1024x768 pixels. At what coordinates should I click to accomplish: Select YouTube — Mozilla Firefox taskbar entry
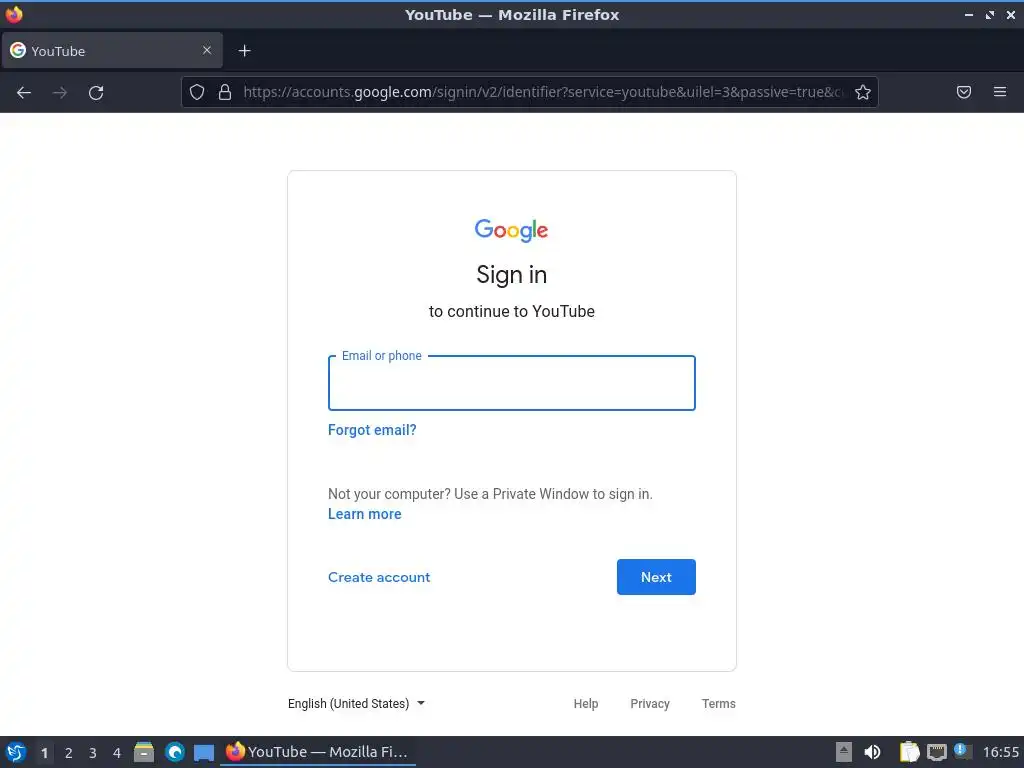click(x=317, y=752)
